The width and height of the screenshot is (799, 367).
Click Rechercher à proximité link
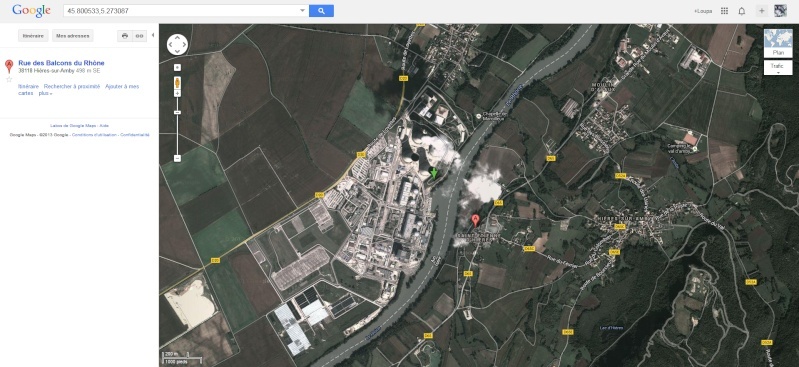point(72,87)
